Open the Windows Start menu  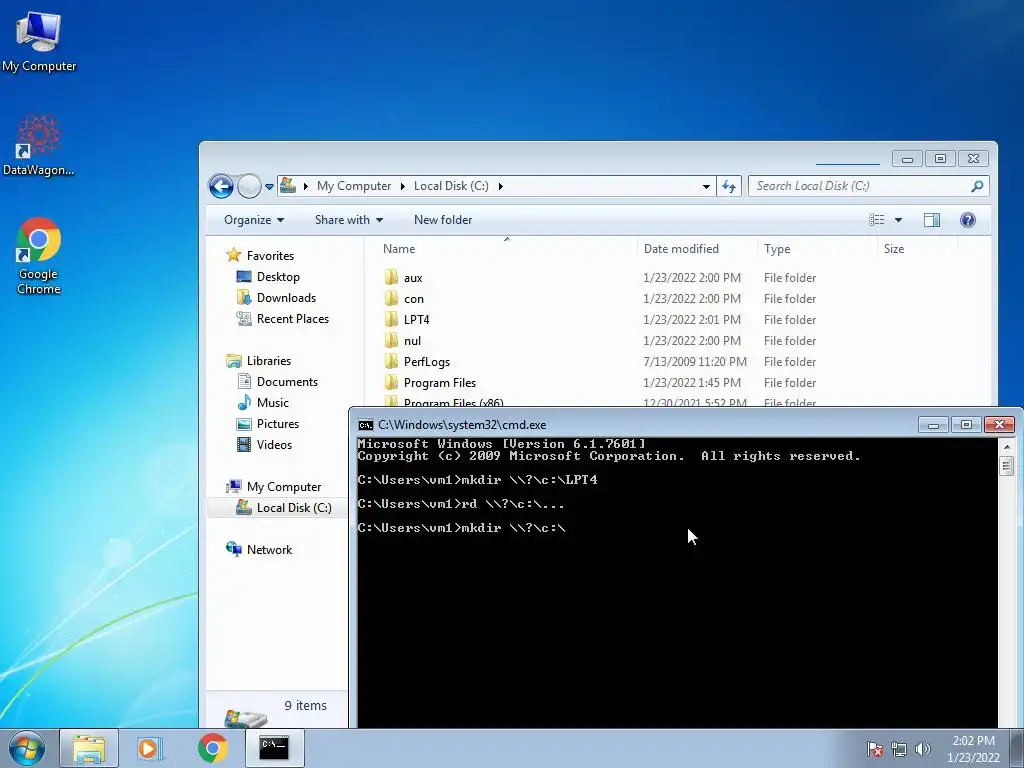coord(27,748)
